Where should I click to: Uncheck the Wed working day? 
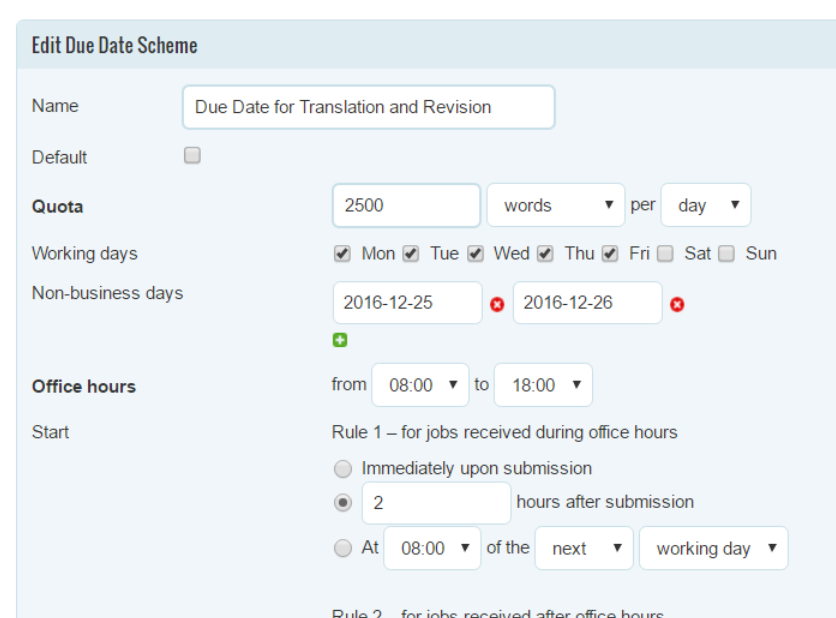tap(475, 254)
